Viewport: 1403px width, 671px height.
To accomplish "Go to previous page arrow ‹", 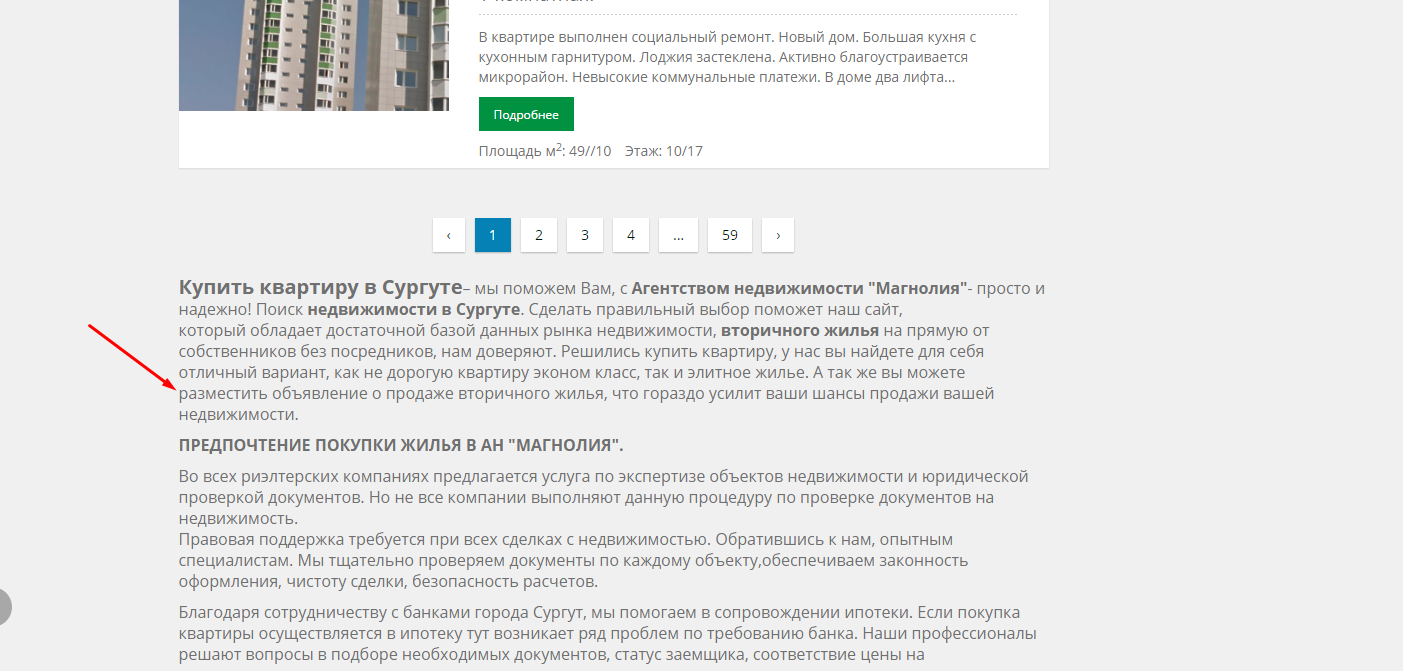I will [449, 235].
